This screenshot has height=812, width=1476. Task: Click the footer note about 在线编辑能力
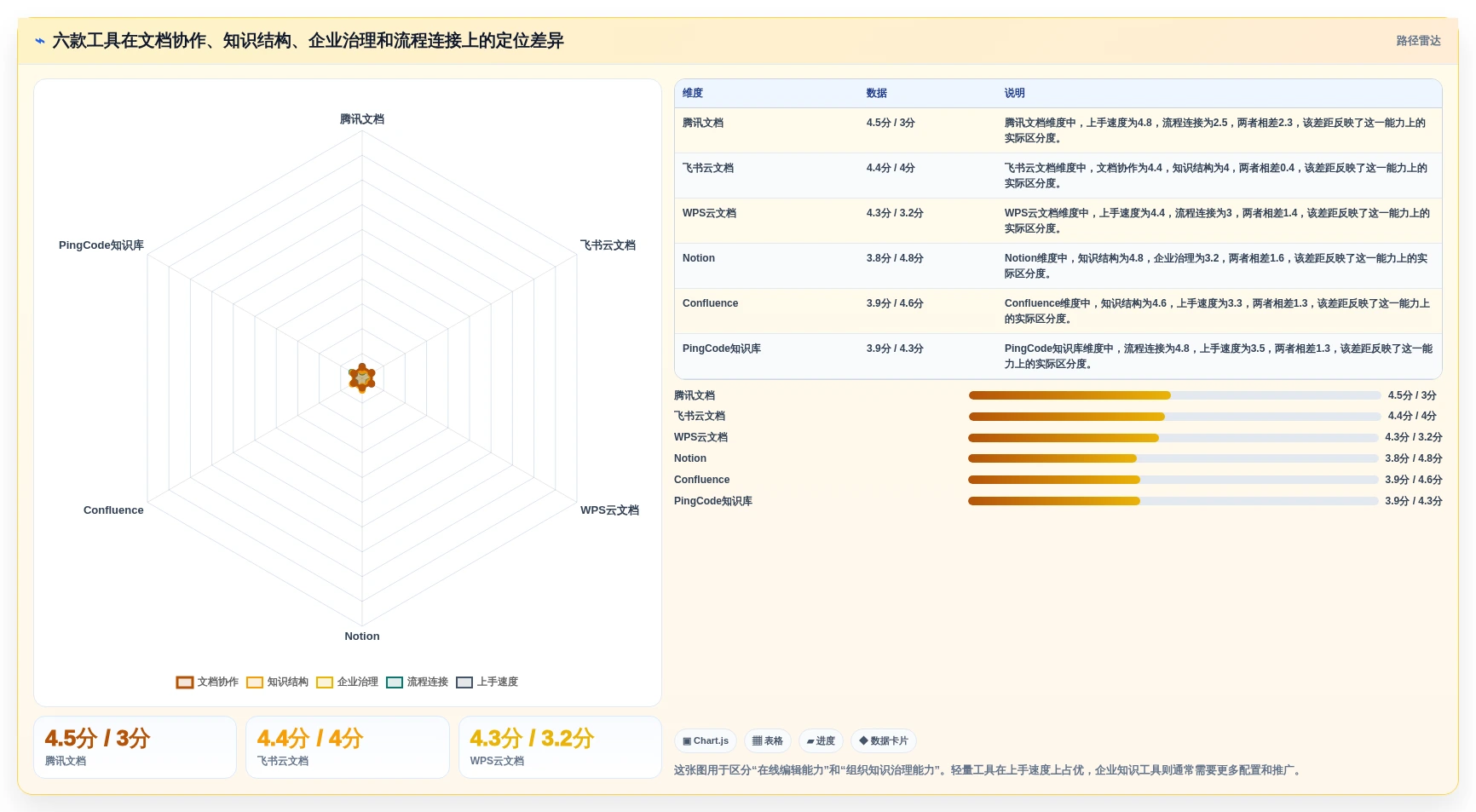(x=989, y=771)
